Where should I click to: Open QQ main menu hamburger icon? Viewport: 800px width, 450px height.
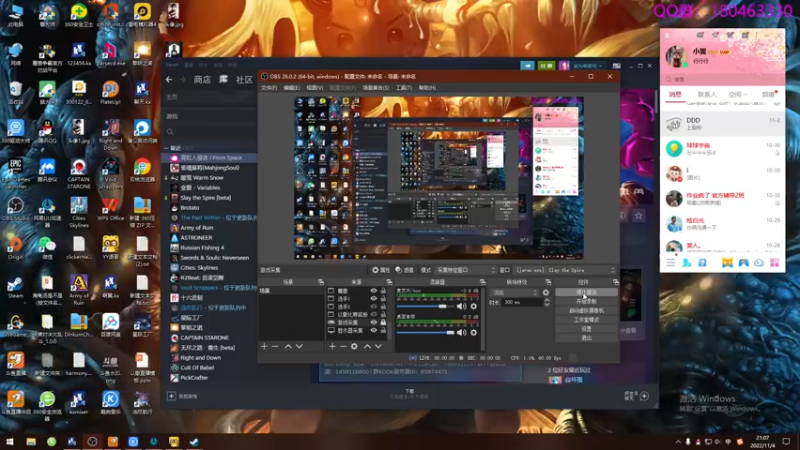pos(670,262)
